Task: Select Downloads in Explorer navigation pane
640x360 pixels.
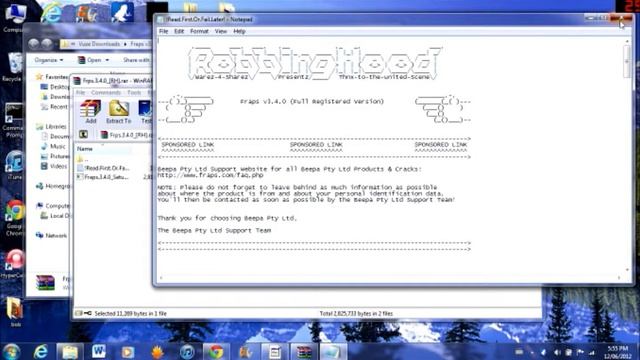Action: (55, 97)
